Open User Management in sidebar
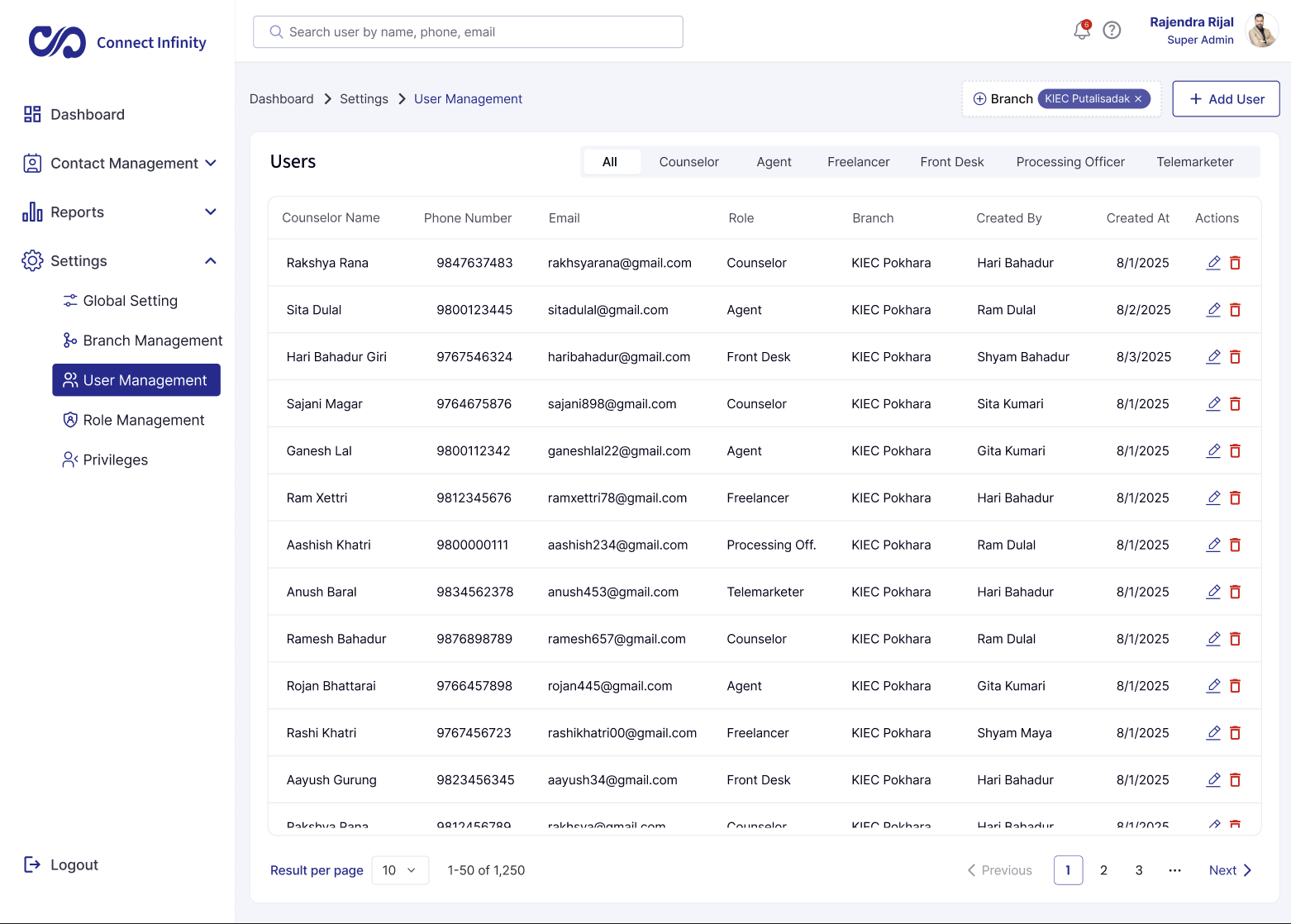Image resolution: width=1291 pixels, height=924 pixels. (136, 380)
